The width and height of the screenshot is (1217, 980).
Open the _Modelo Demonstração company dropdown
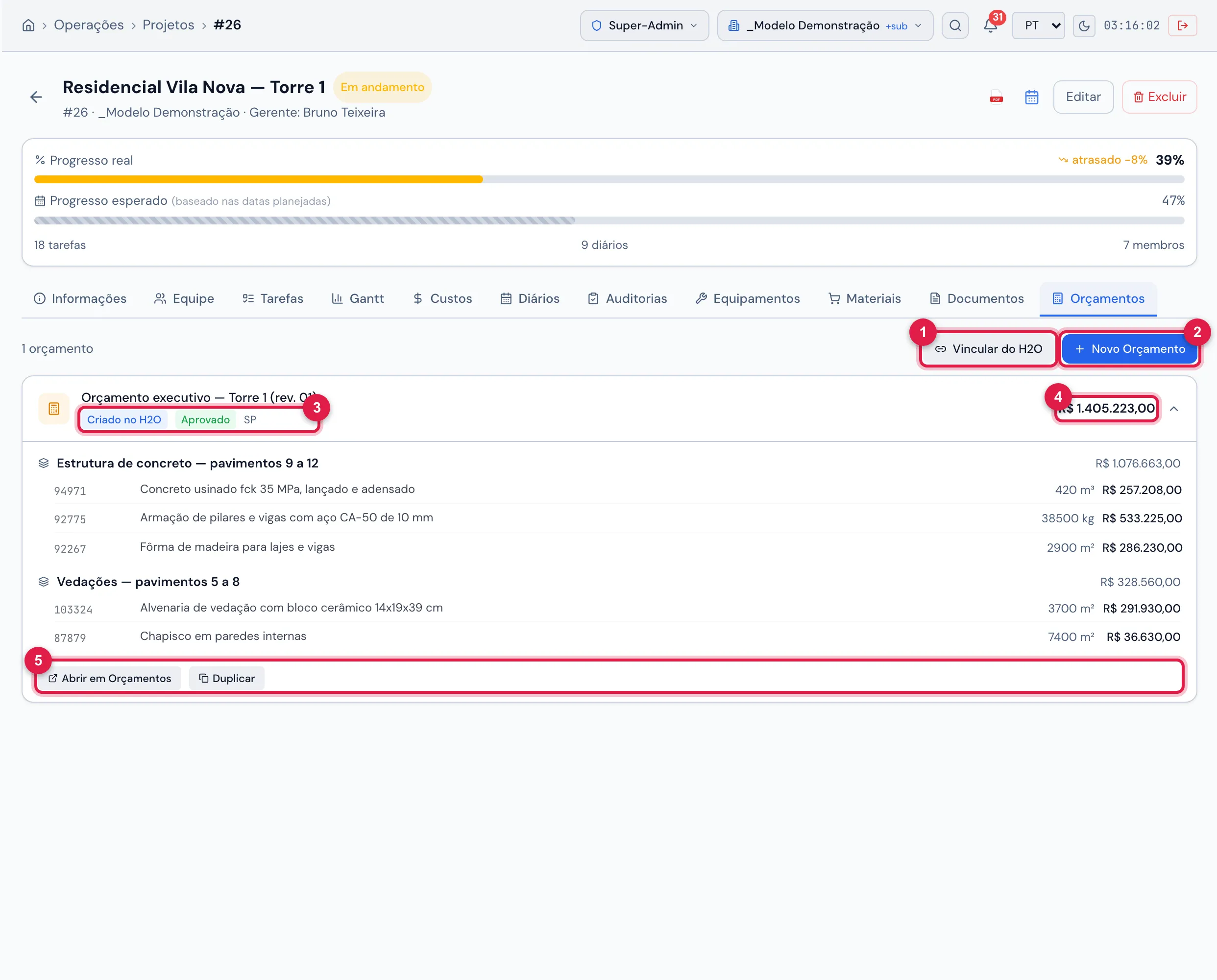point(825,25)
